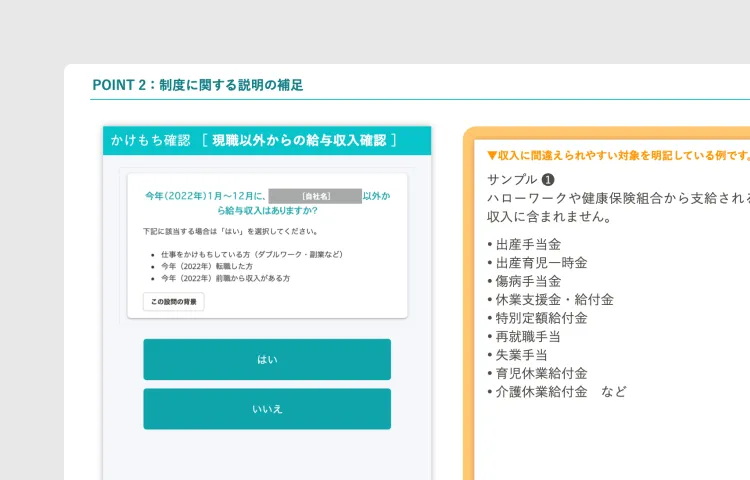
Task: Click the gray [自社名] placeholder box
Action: click(x=314, y=196)
